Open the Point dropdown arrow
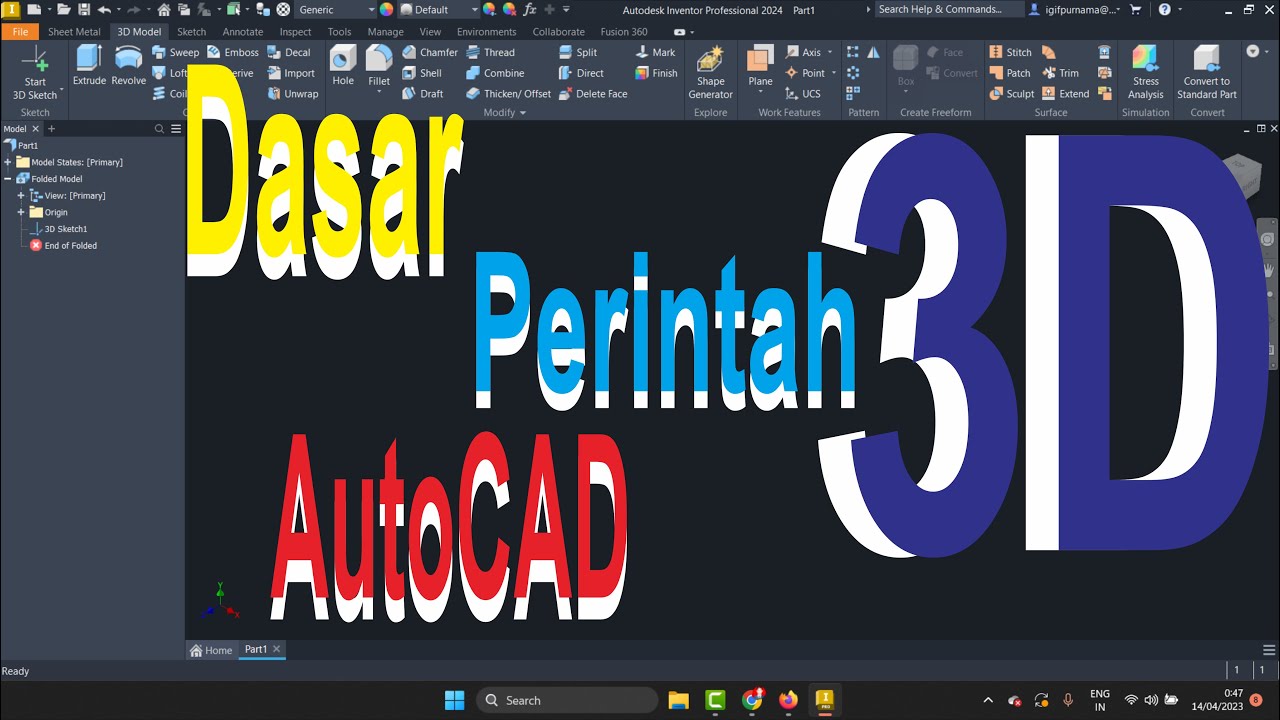This screenshot has width=1280, height=720. (833, 73)
